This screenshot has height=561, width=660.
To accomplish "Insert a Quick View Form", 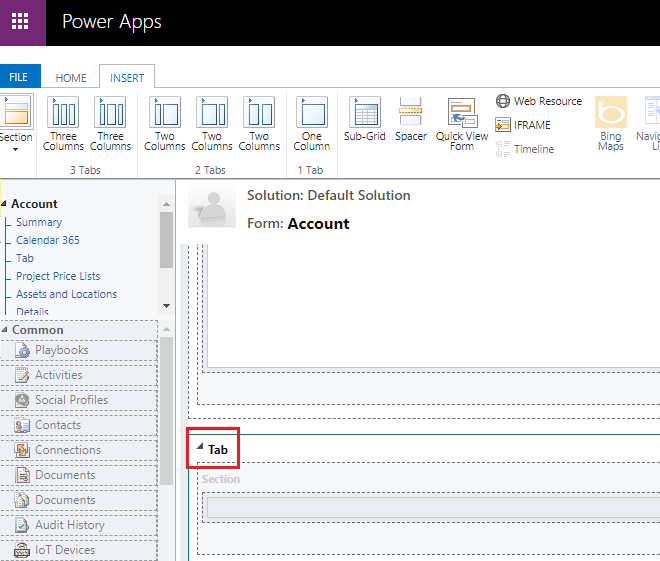I will tap(462, 124).
